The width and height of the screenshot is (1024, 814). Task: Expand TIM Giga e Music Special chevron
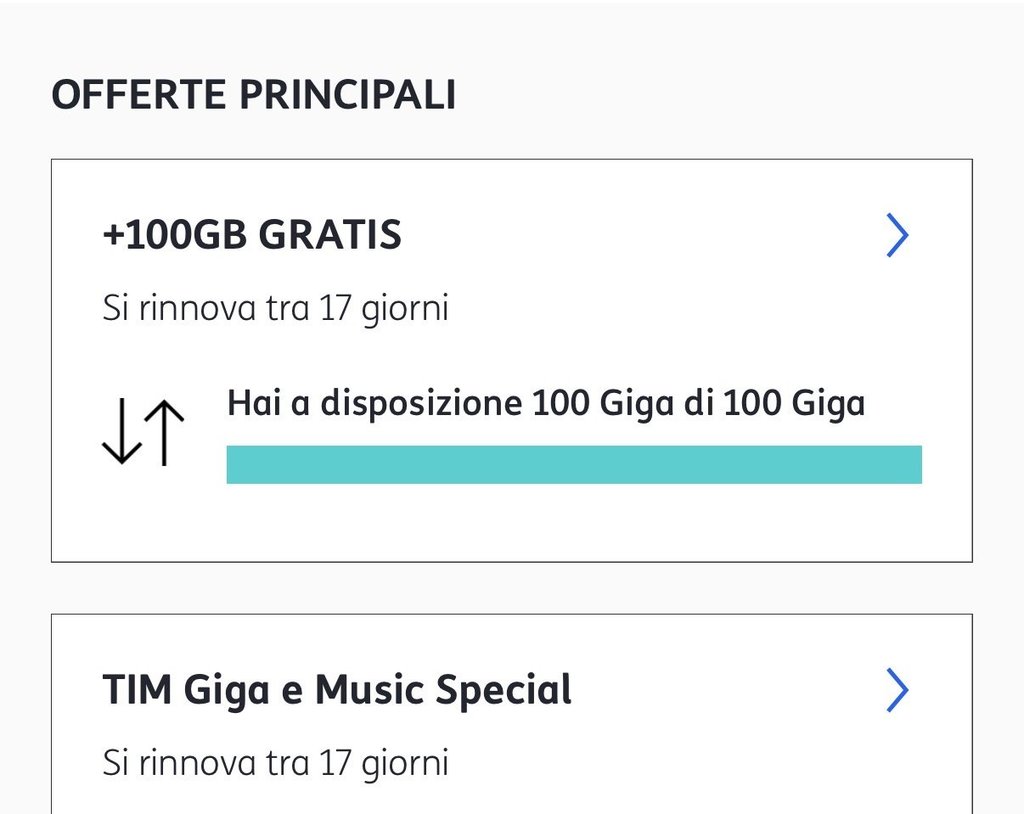897,691
